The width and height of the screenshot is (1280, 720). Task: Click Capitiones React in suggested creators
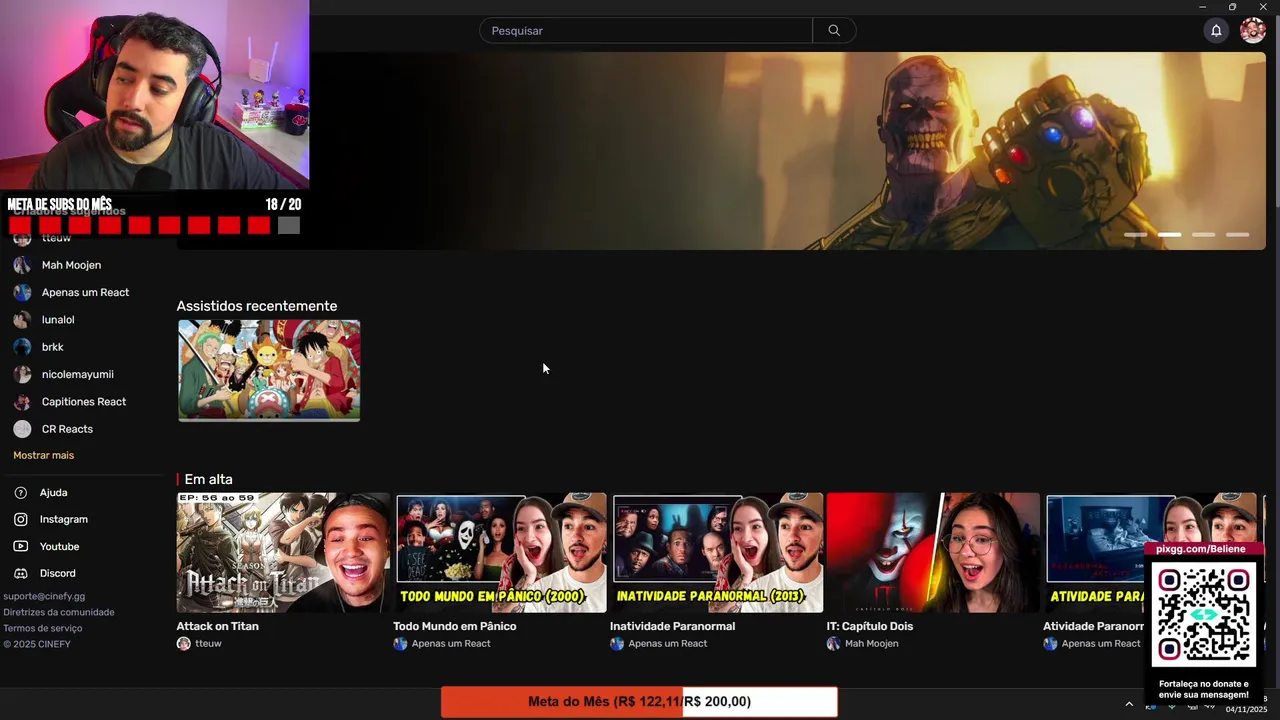pyautogui.click(x=84, y=402)
